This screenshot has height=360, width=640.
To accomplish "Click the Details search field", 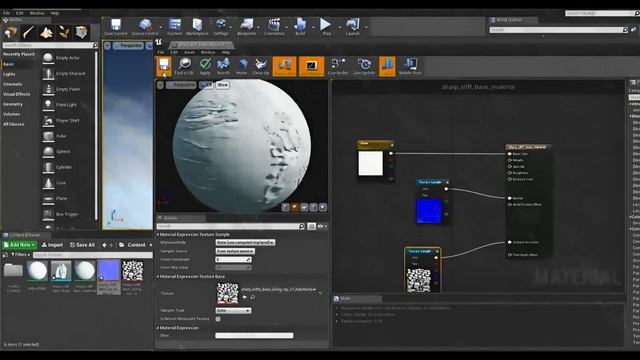I will (x=231, y=226).
